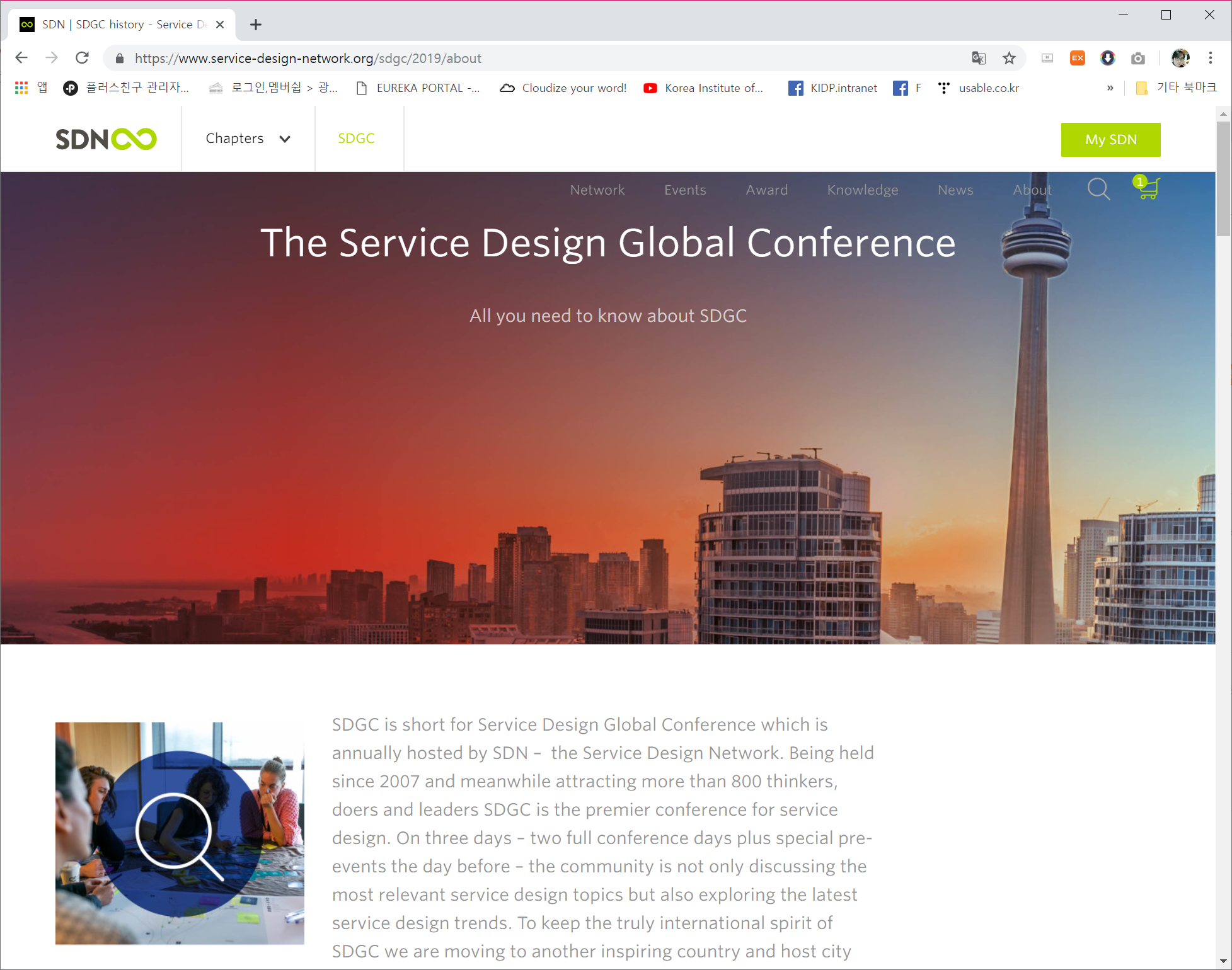
Task: Click the Google Translate icon in address bar
Action: tap(978, 59)
